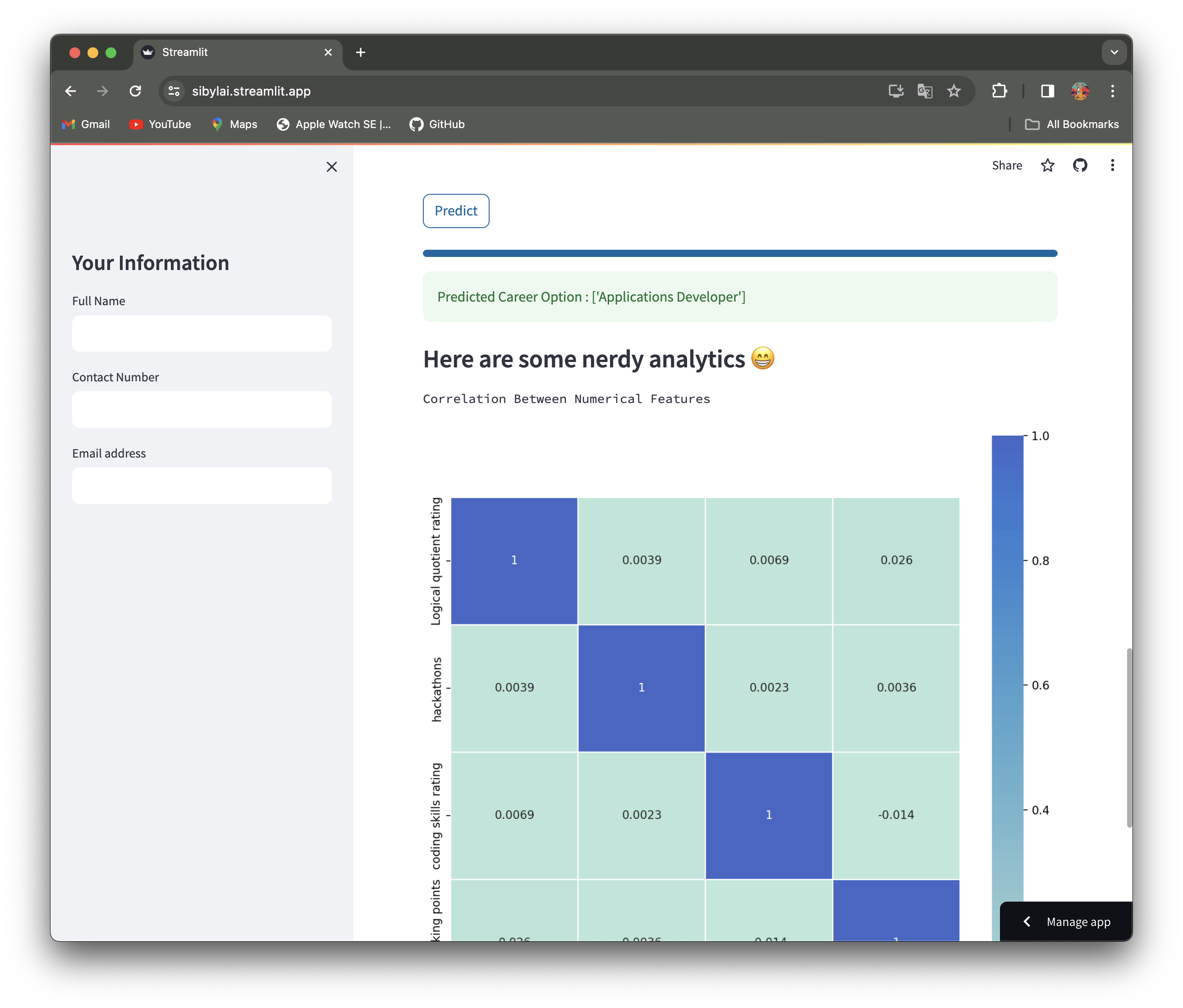Open the Chrome extensions puzzle icon

999,92
